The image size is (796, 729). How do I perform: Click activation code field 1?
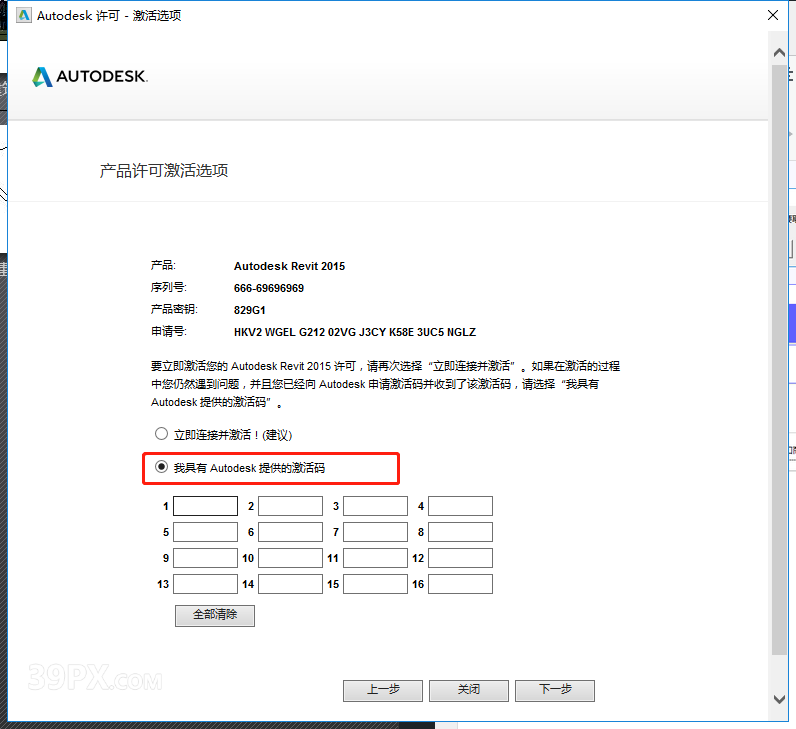[x=205, y=506]
